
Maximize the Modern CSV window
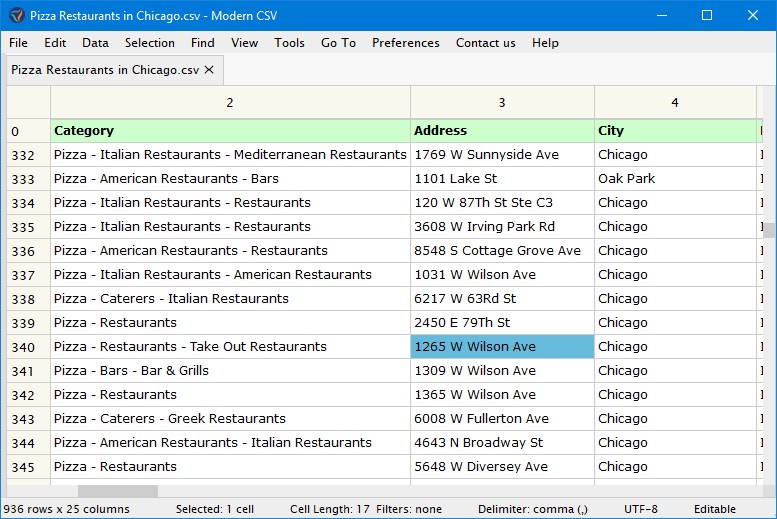707,15
